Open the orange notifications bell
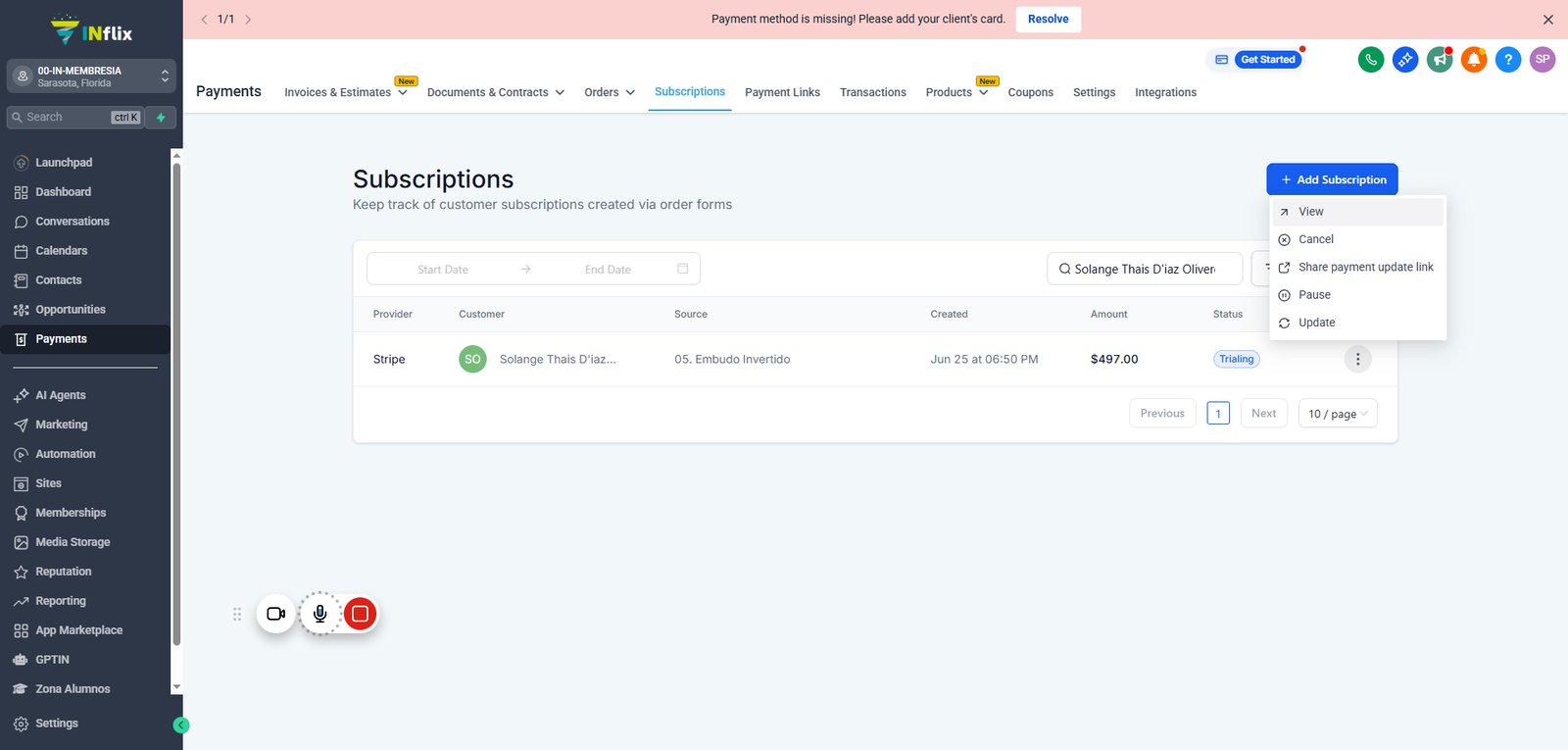1568x750 pixels. click(1474, 60)
